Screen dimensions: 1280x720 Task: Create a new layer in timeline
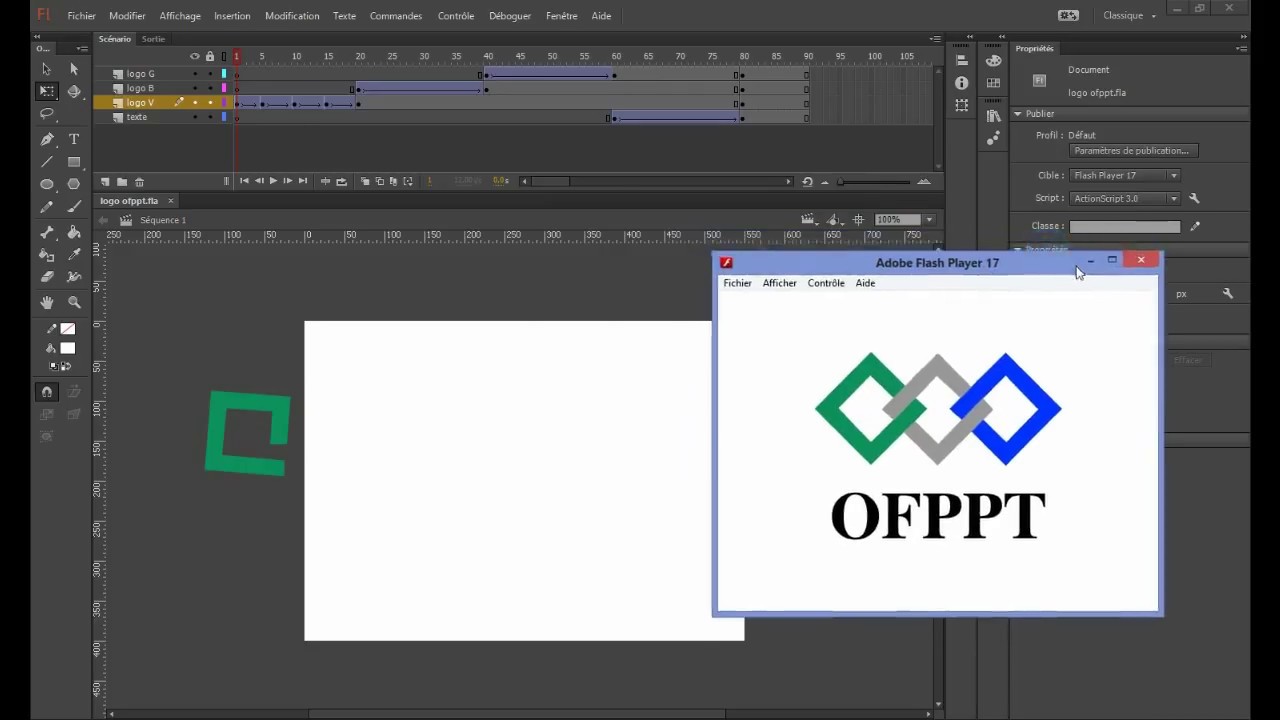pos(105,182)
